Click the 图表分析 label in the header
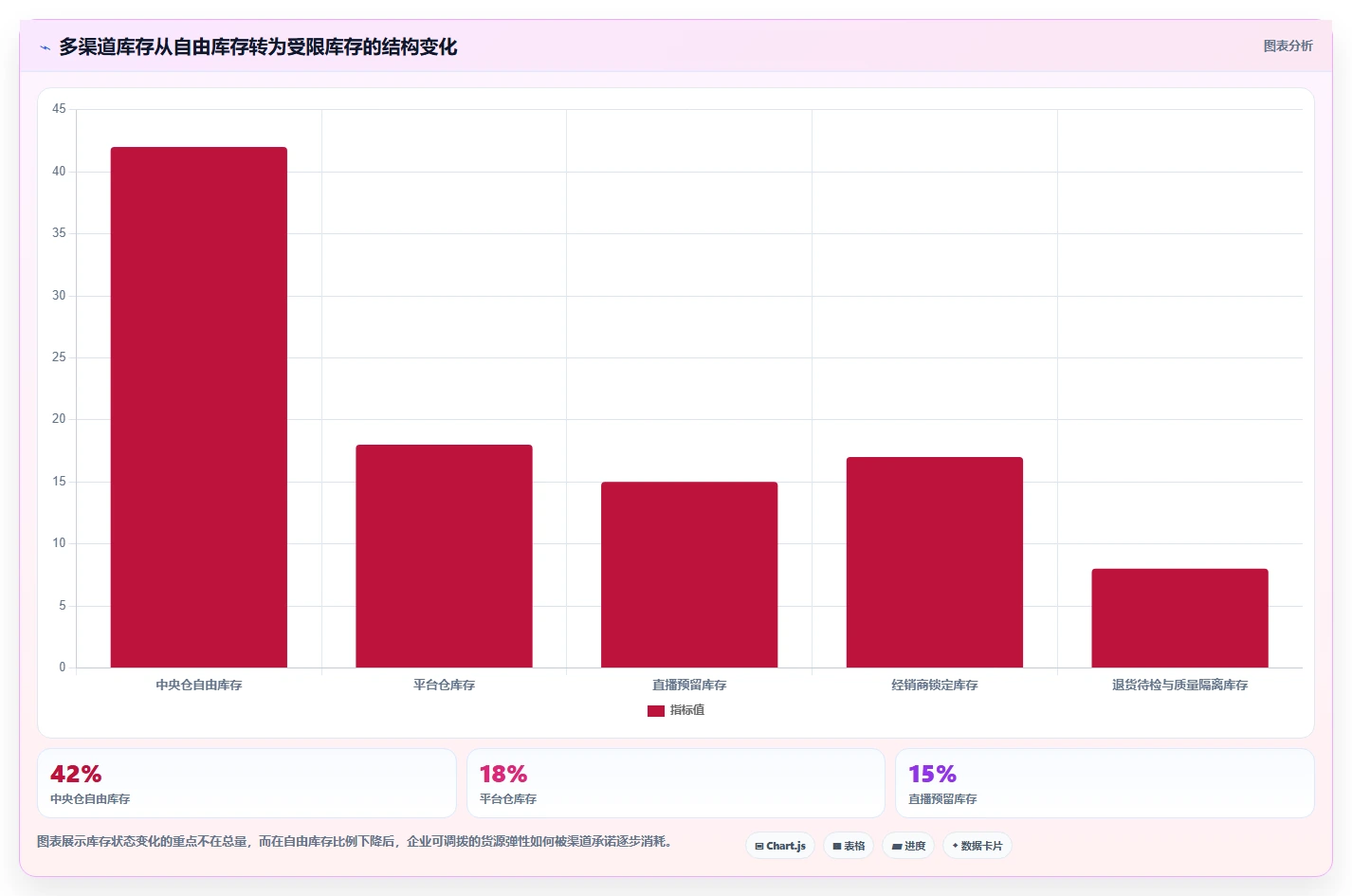 1288,46
